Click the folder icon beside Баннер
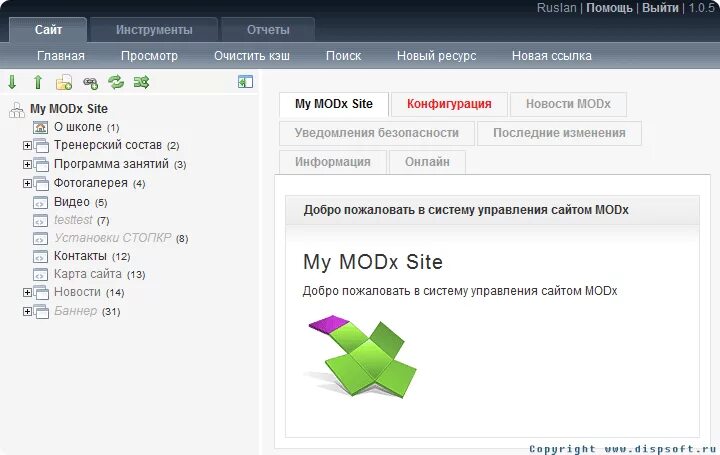 pyautogui.click(x=41, y=312)
